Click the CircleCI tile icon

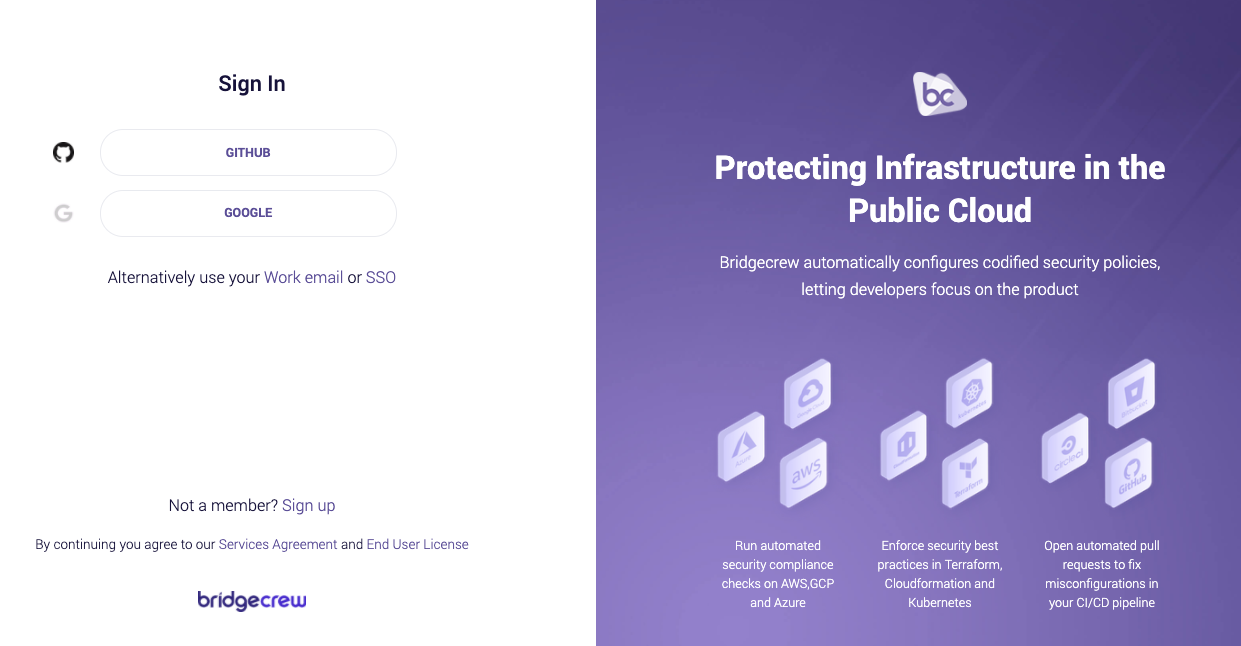1065,447
